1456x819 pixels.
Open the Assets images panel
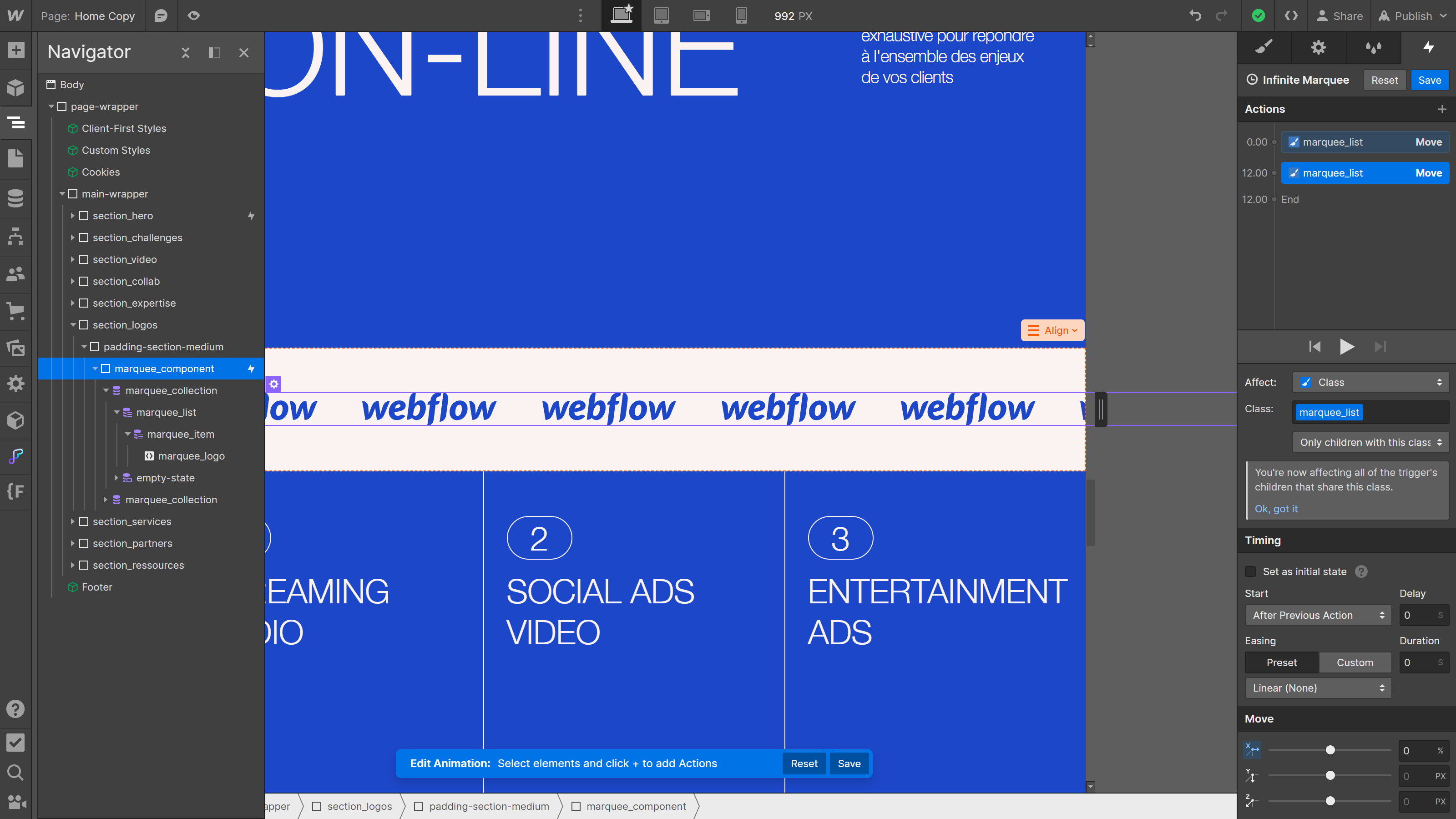[x=16, y=348]
